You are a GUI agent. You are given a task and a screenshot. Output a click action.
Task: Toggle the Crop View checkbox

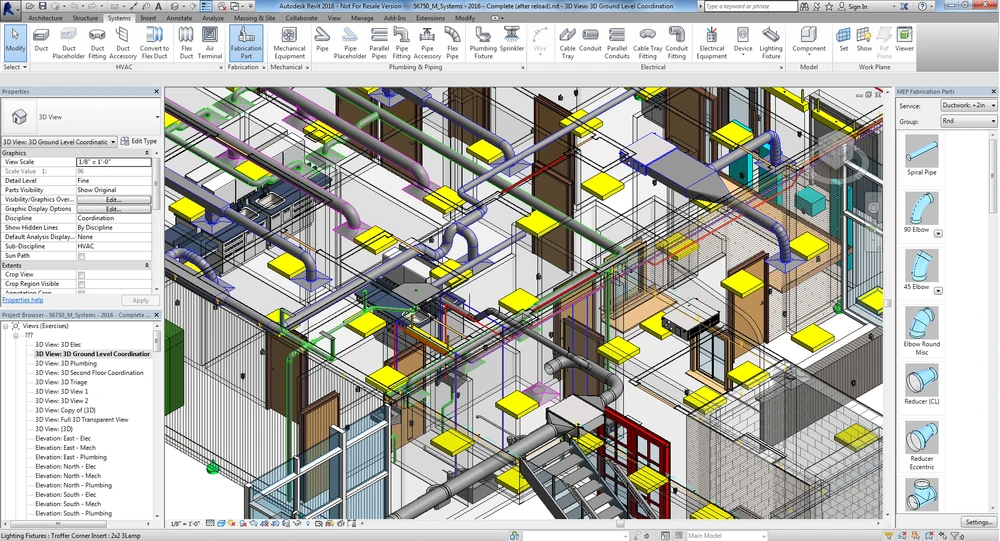(x=81, y=275)
